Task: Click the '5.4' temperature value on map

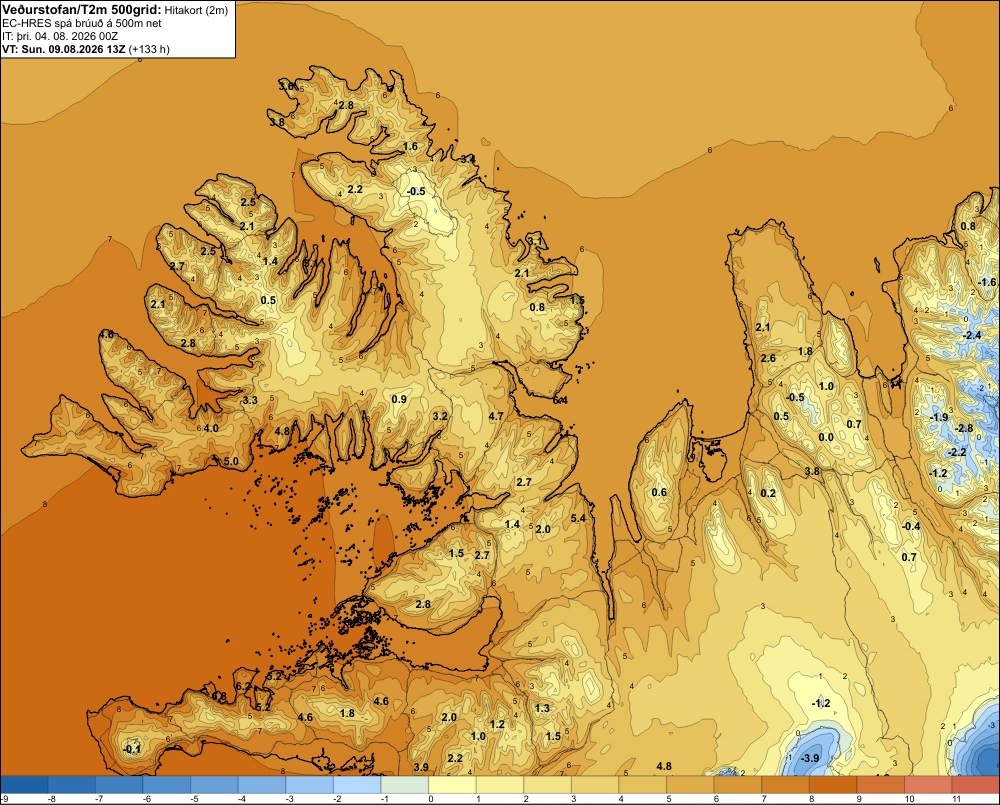Action: click(x=578, y=518)
